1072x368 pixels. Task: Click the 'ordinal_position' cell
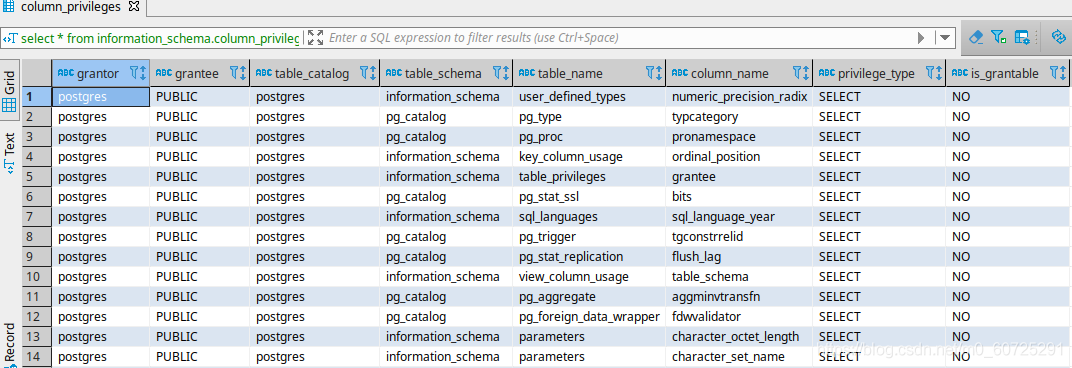pos(740,157)
